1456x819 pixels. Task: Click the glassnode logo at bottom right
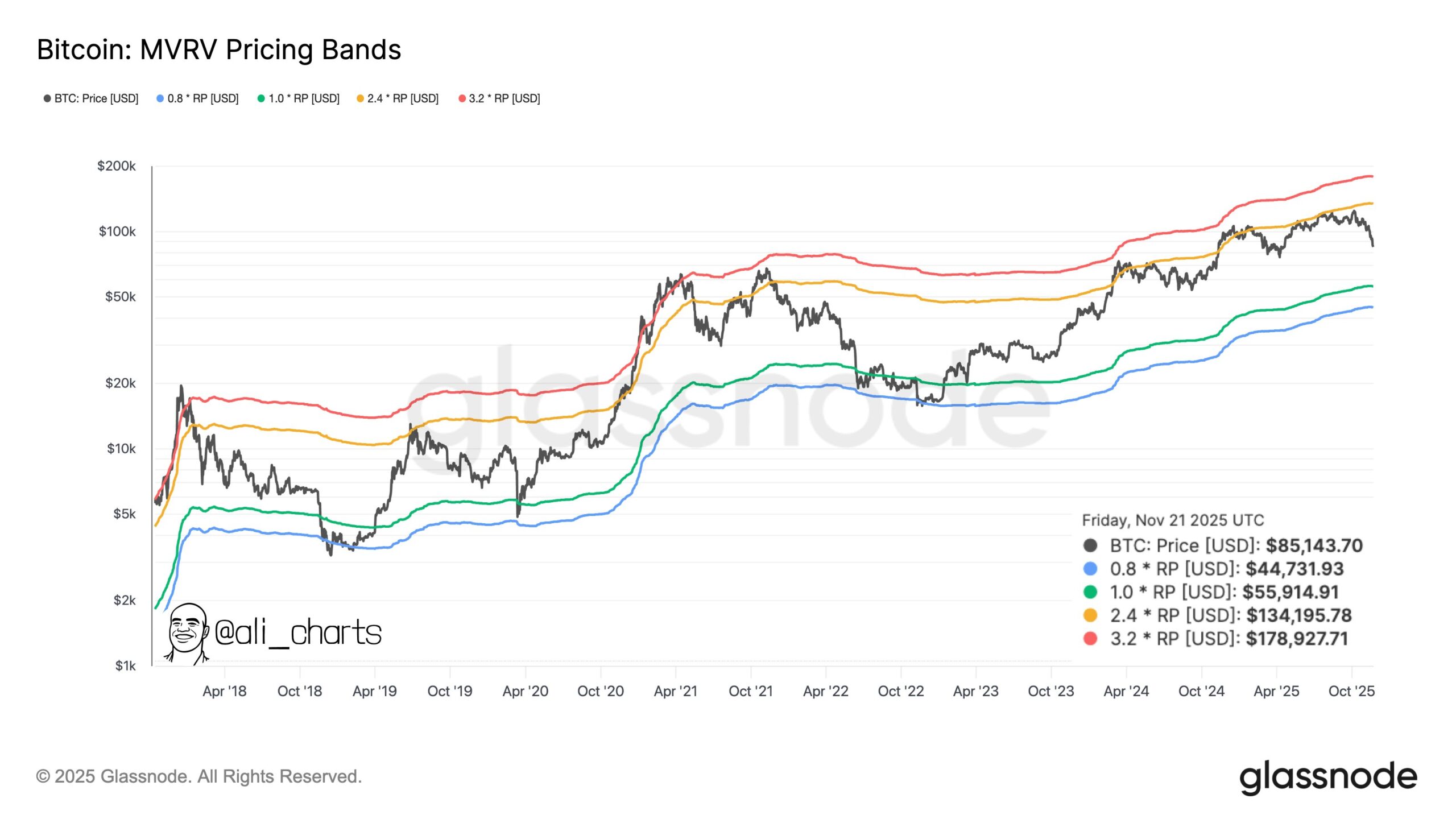click(x=1327, y=777)
